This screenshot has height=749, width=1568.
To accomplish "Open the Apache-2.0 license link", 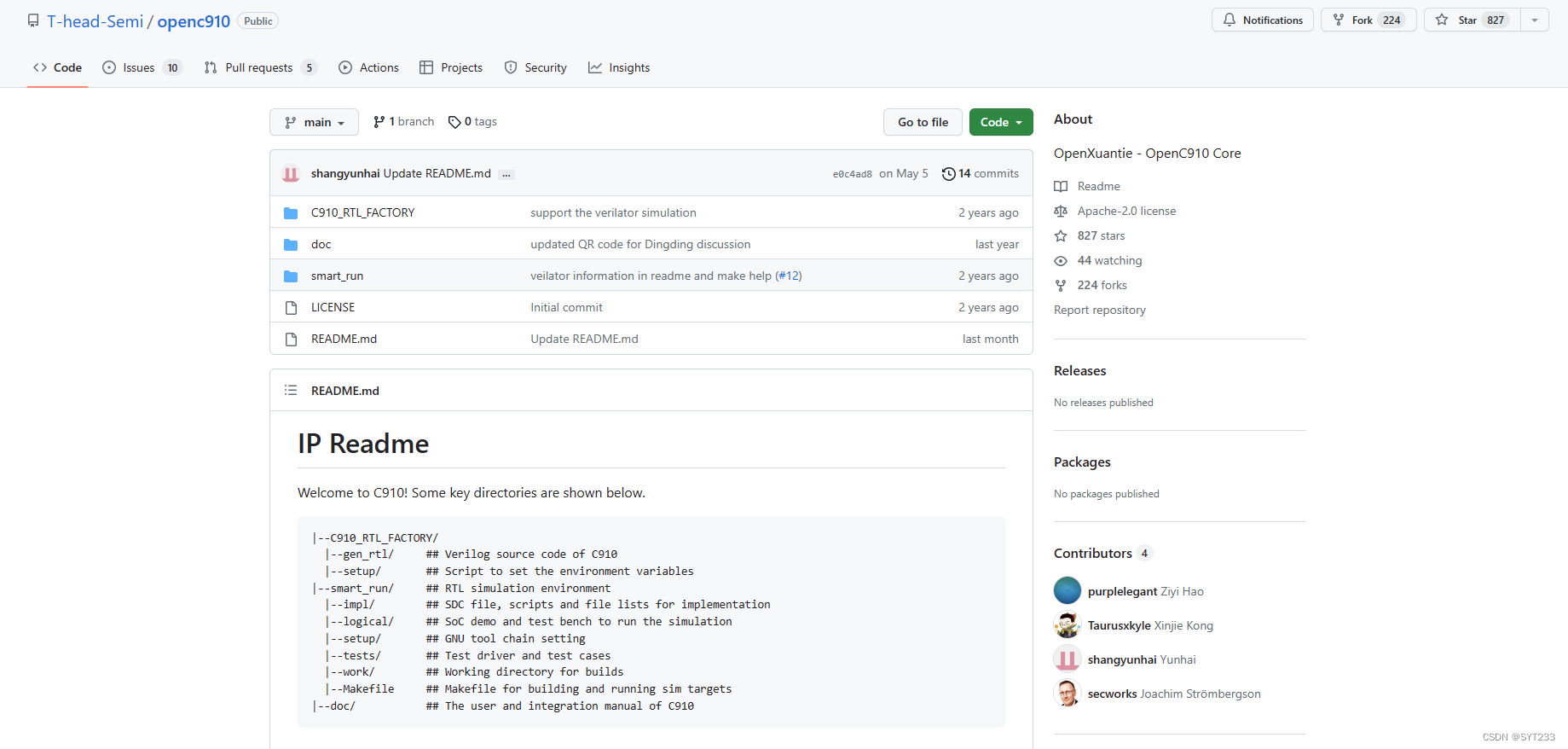I will click(1126, 211).
